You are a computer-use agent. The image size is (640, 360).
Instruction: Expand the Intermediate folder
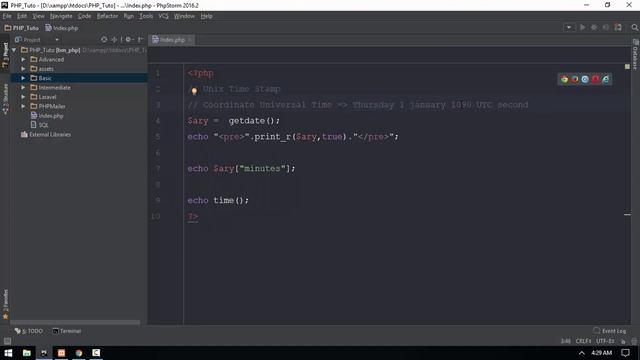click(x=23, y=88)
